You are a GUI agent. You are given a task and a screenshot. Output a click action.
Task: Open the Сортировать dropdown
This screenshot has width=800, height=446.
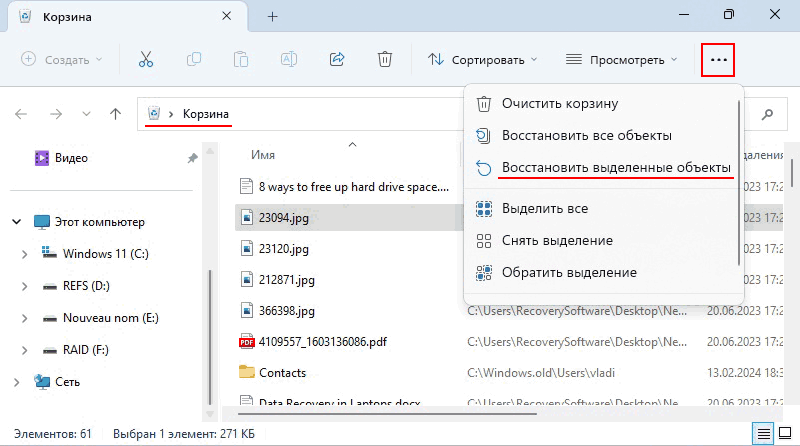[x=483, y=60]
